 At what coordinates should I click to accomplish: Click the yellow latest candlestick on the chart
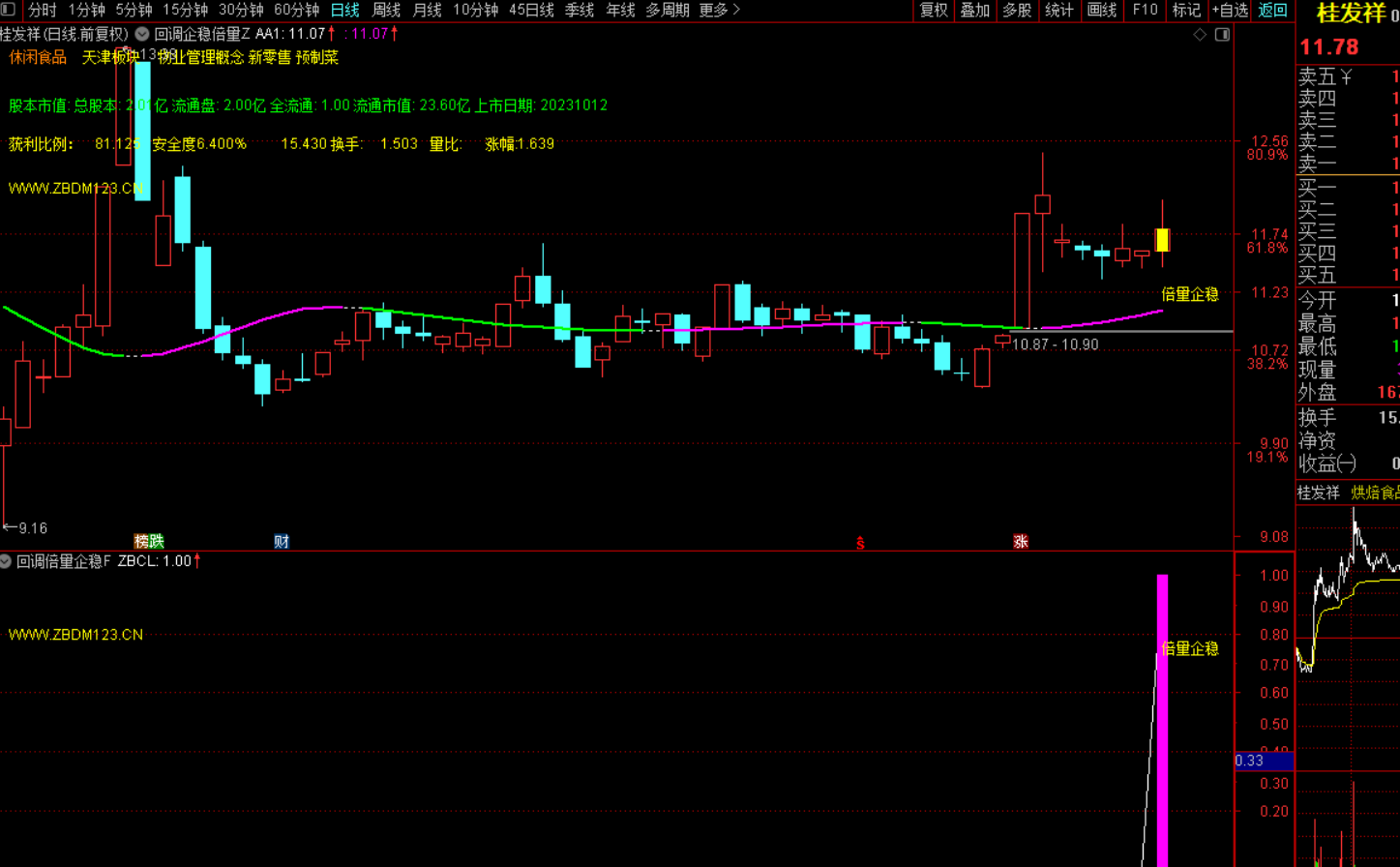click(1162, 239)
